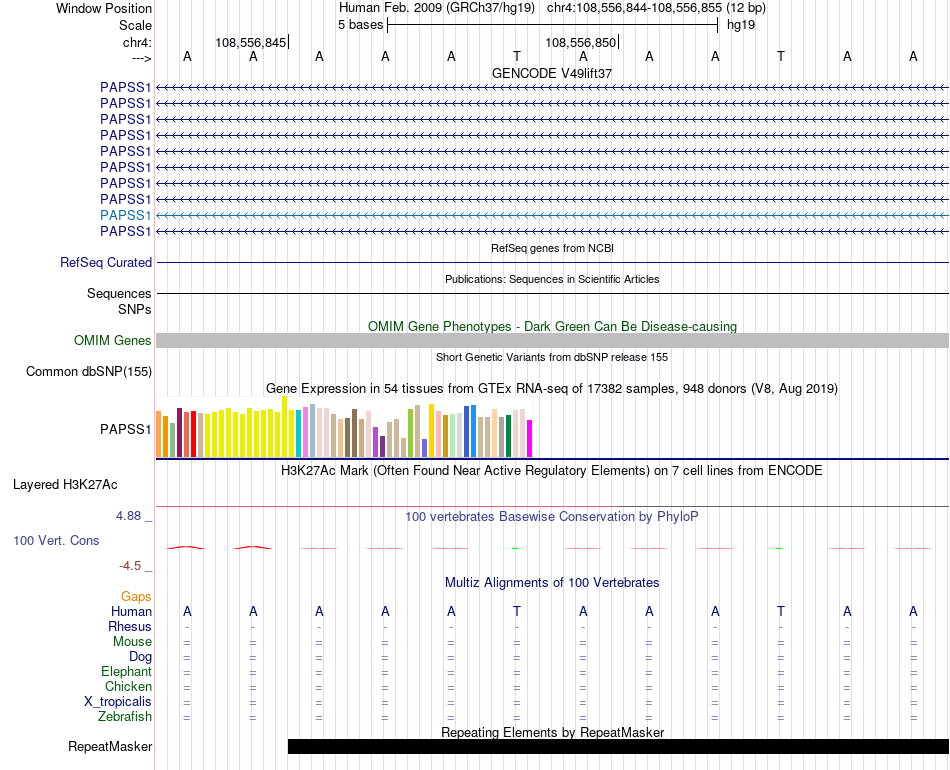Click the chr4:108,556,844-108,556,855 (12 bp) range text
Viewport: 950px width, 770px height.
[656, 8]
